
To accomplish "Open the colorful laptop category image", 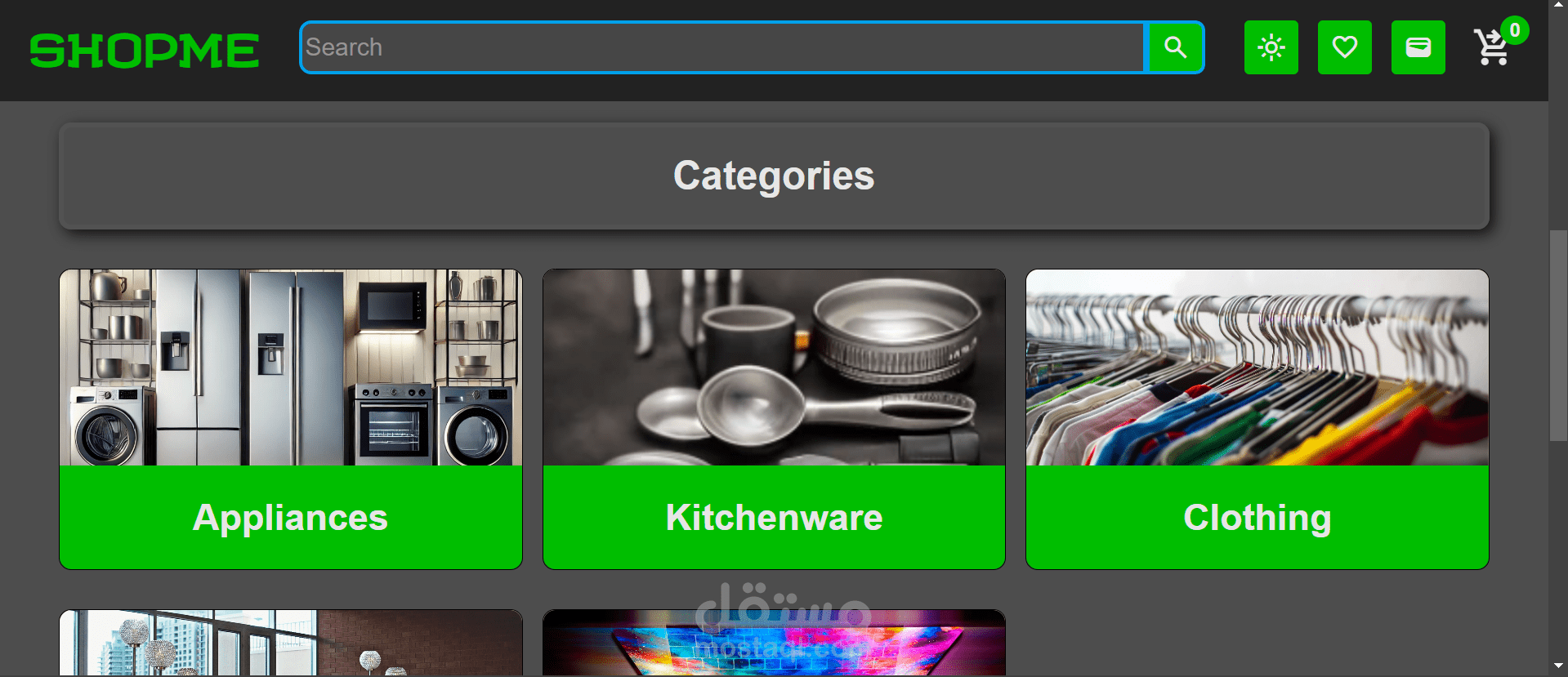I will [774, 643].
